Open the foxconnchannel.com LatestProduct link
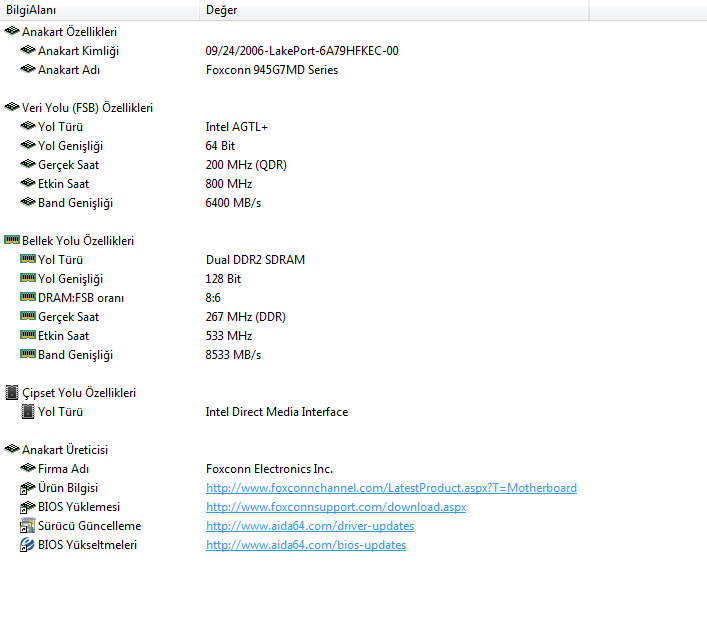Screen dimensions: 707x644 [391, 488]
